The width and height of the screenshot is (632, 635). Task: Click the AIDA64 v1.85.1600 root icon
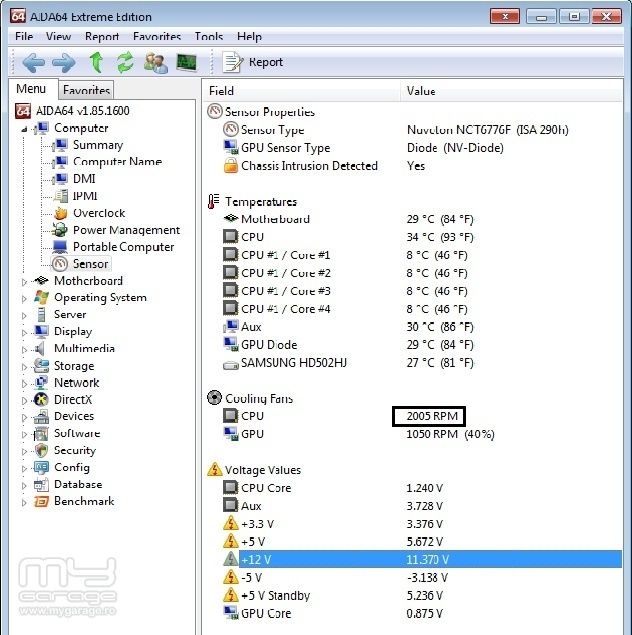point(23,111)
